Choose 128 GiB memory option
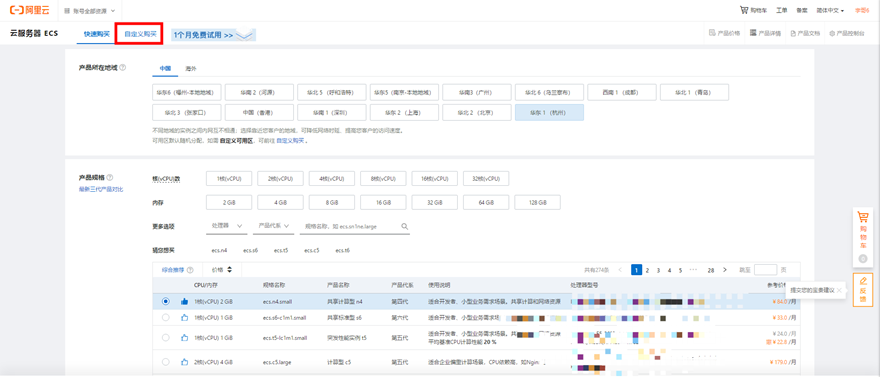The image size is (880, 377). [x=537, y=202]
